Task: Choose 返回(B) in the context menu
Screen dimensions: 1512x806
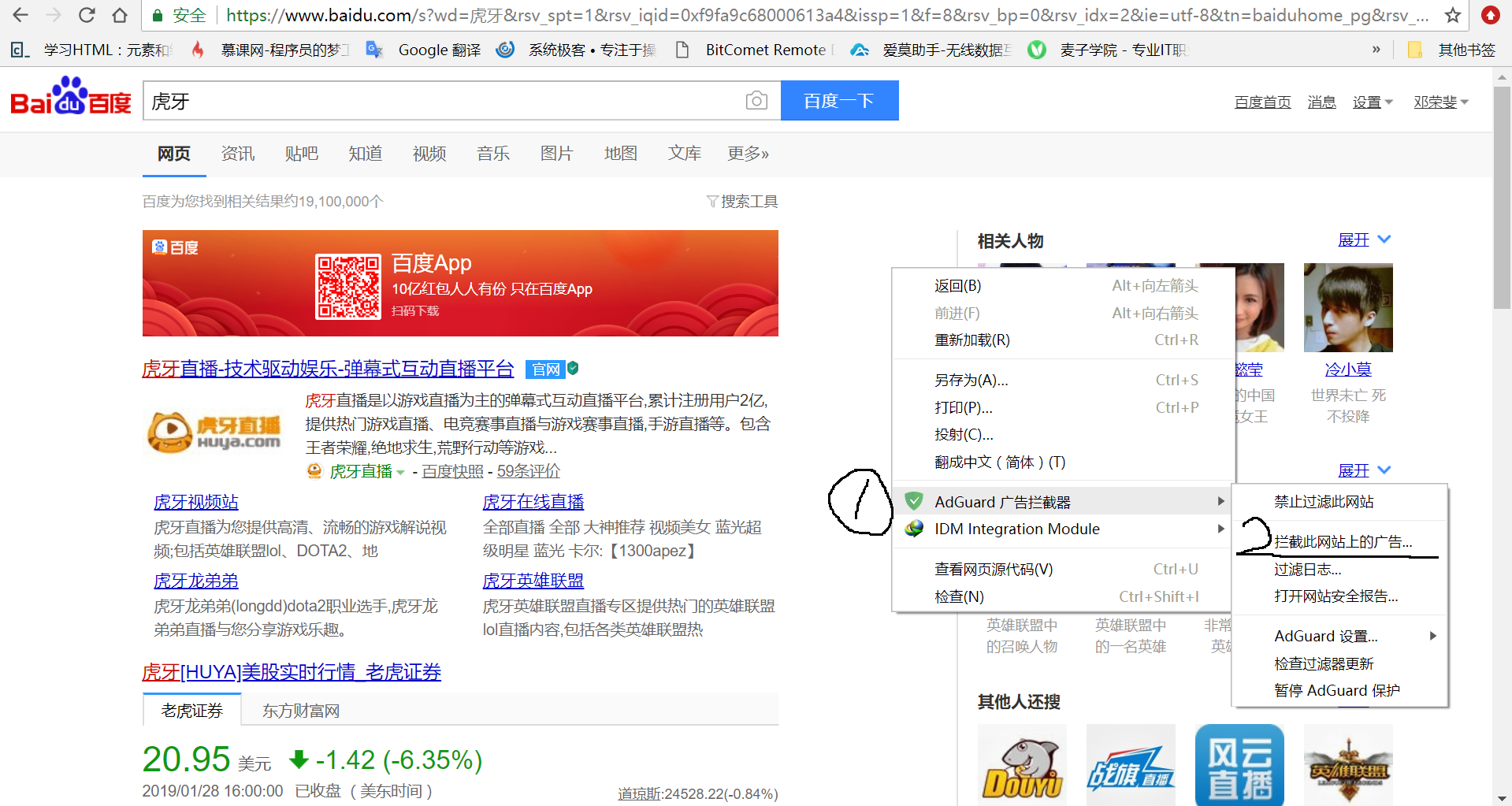Action: point(1064,286)
